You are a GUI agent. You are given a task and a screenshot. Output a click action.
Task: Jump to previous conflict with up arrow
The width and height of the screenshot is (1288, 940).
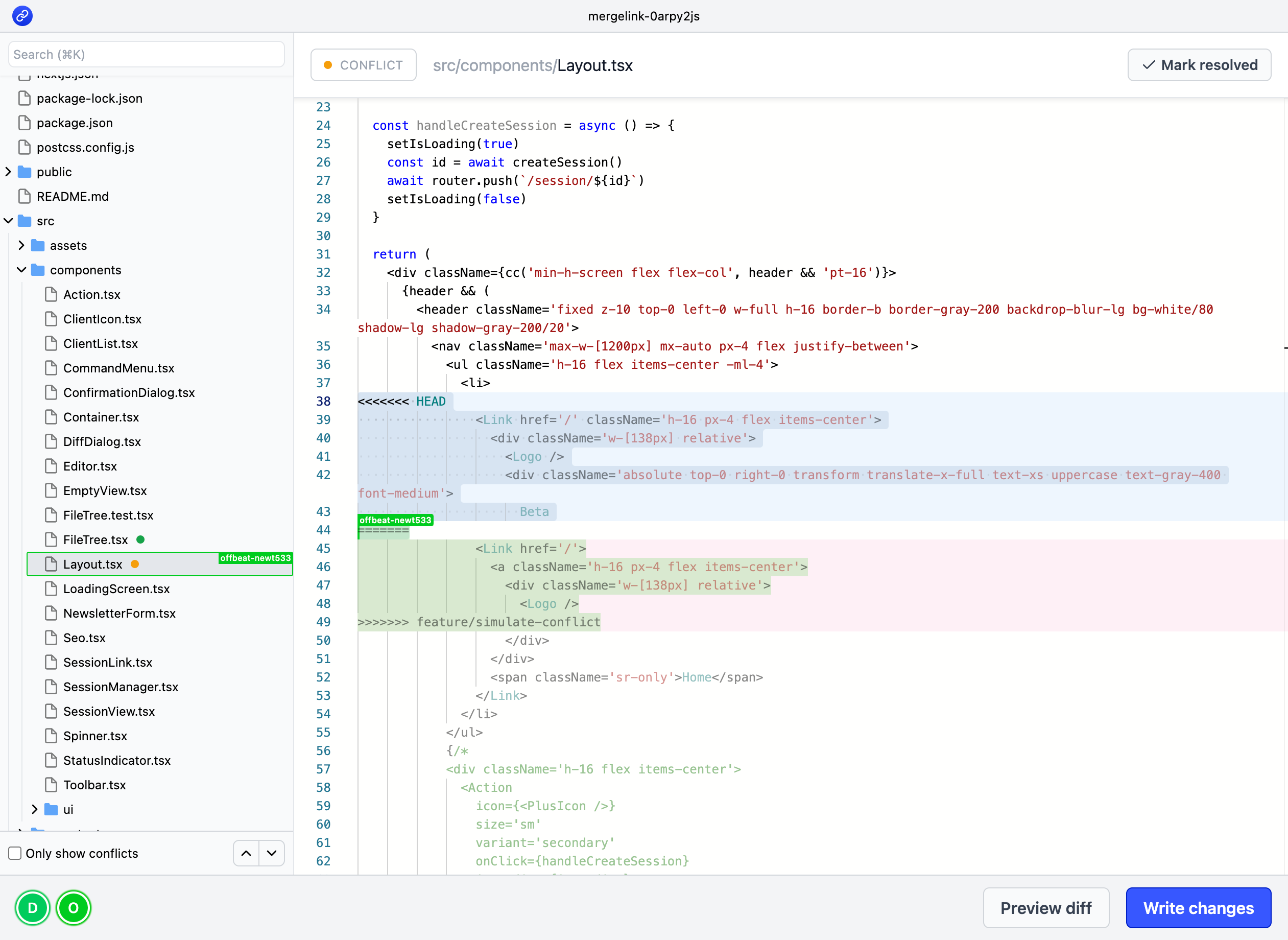[246, 853]
